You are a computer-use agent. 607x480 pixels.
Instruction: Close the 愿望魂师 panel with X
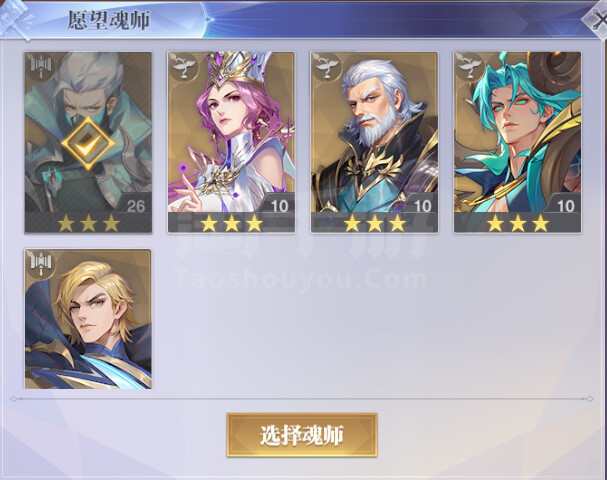(x=598, y=20)
